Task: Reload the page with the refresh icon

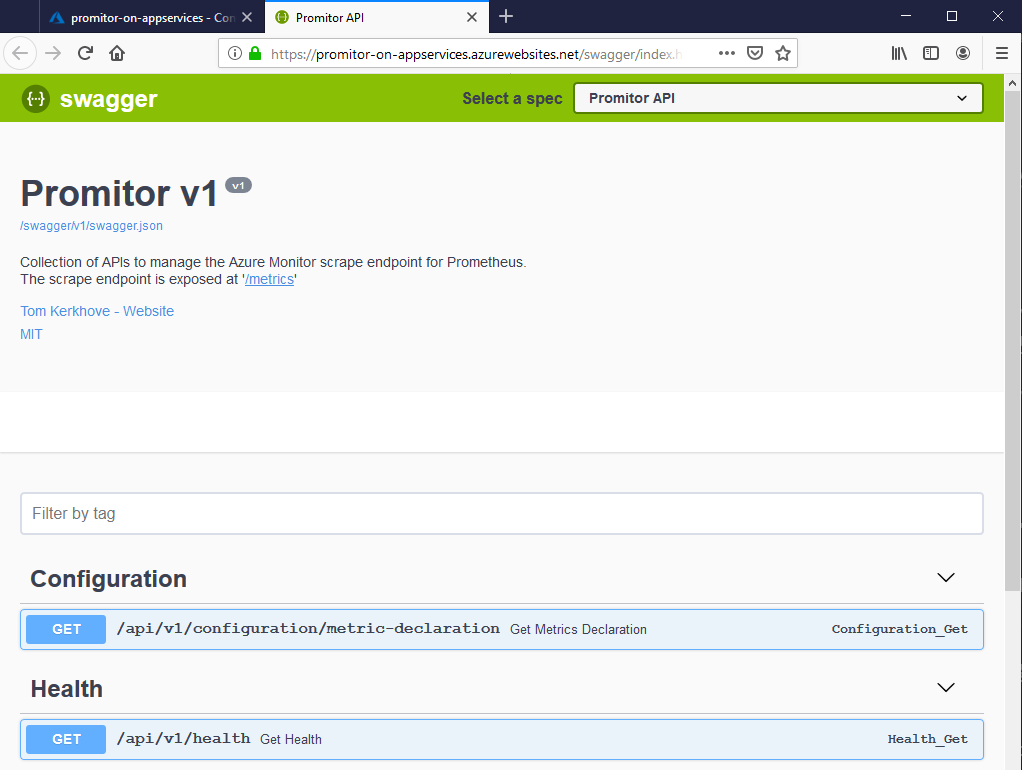Action: click(86, 53)
